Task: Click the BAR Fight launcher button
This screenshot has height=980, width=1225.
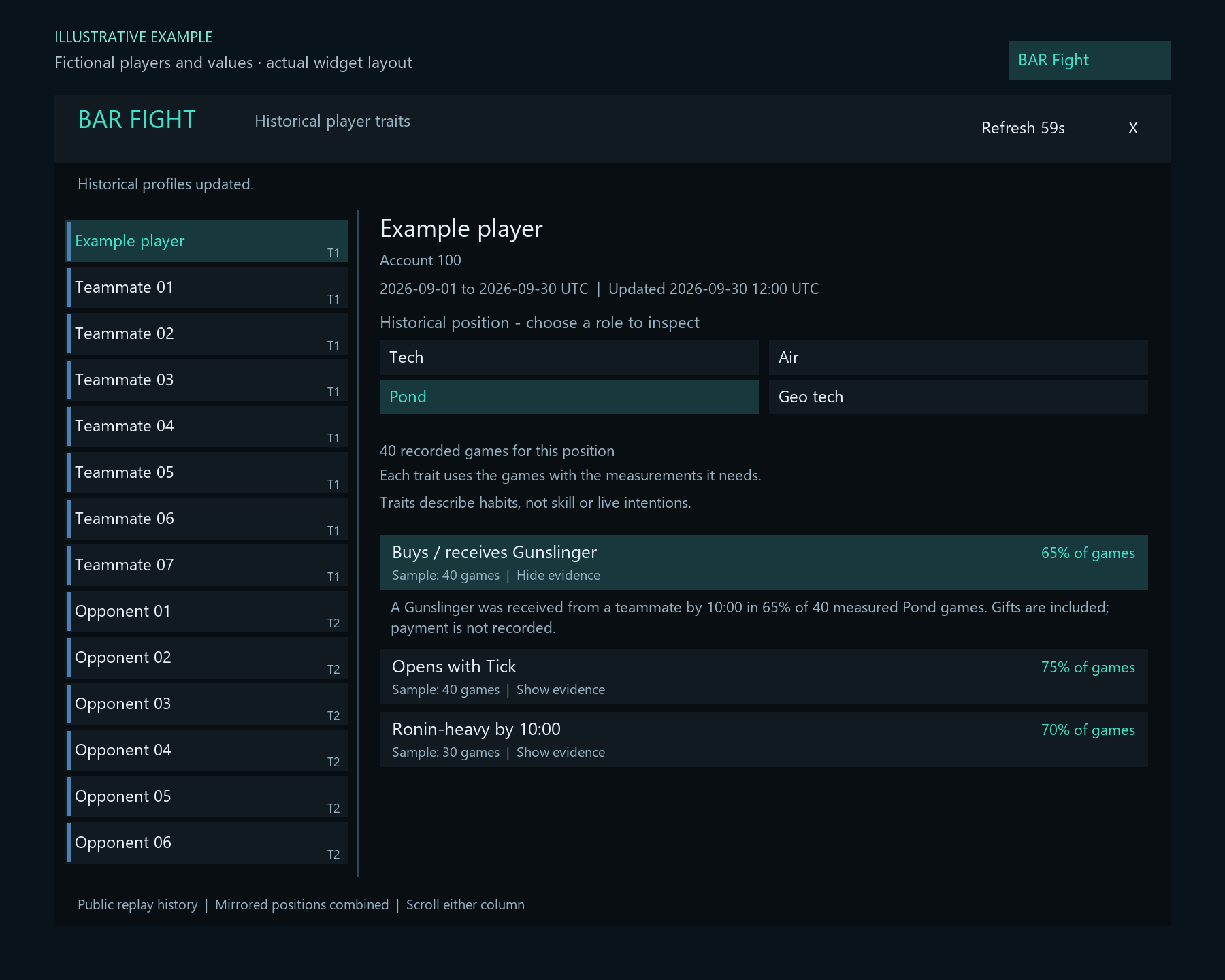Action: tap(1090, 60)
